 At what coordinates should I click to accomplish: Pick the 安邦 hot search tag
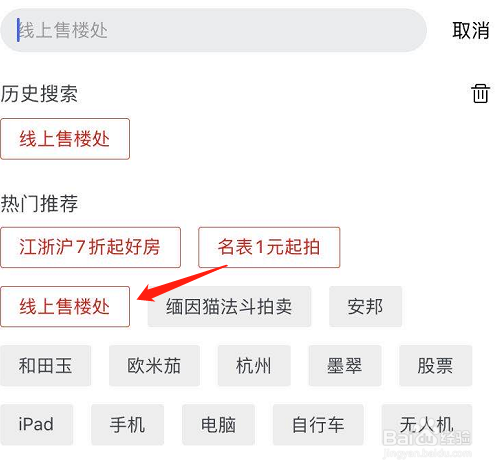pyautogui.click(x=365, y=306)
